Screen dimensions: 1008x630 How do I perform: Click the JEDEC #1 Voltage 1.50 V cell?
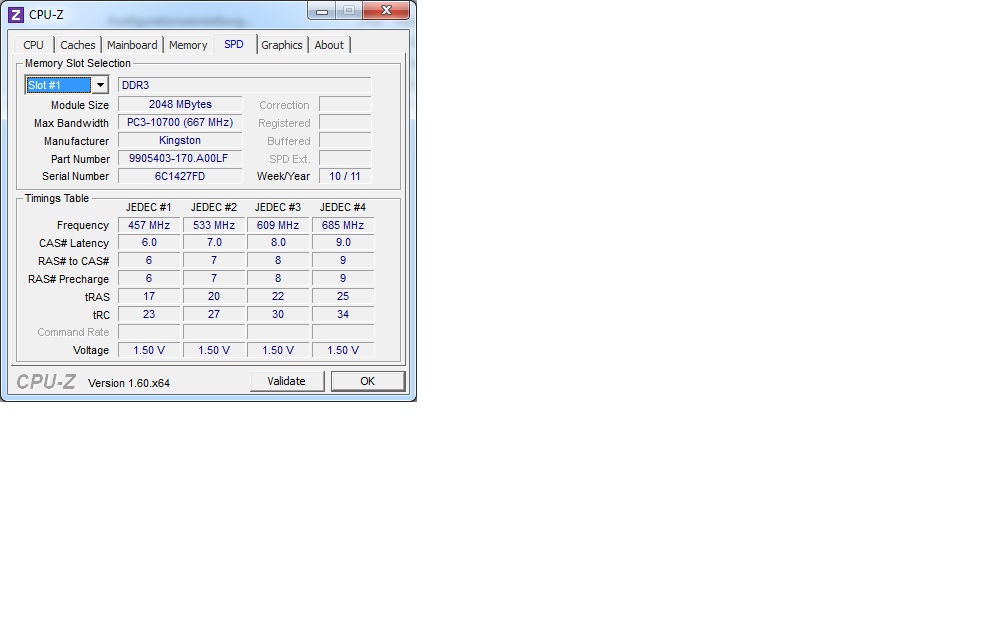point(149,350)
